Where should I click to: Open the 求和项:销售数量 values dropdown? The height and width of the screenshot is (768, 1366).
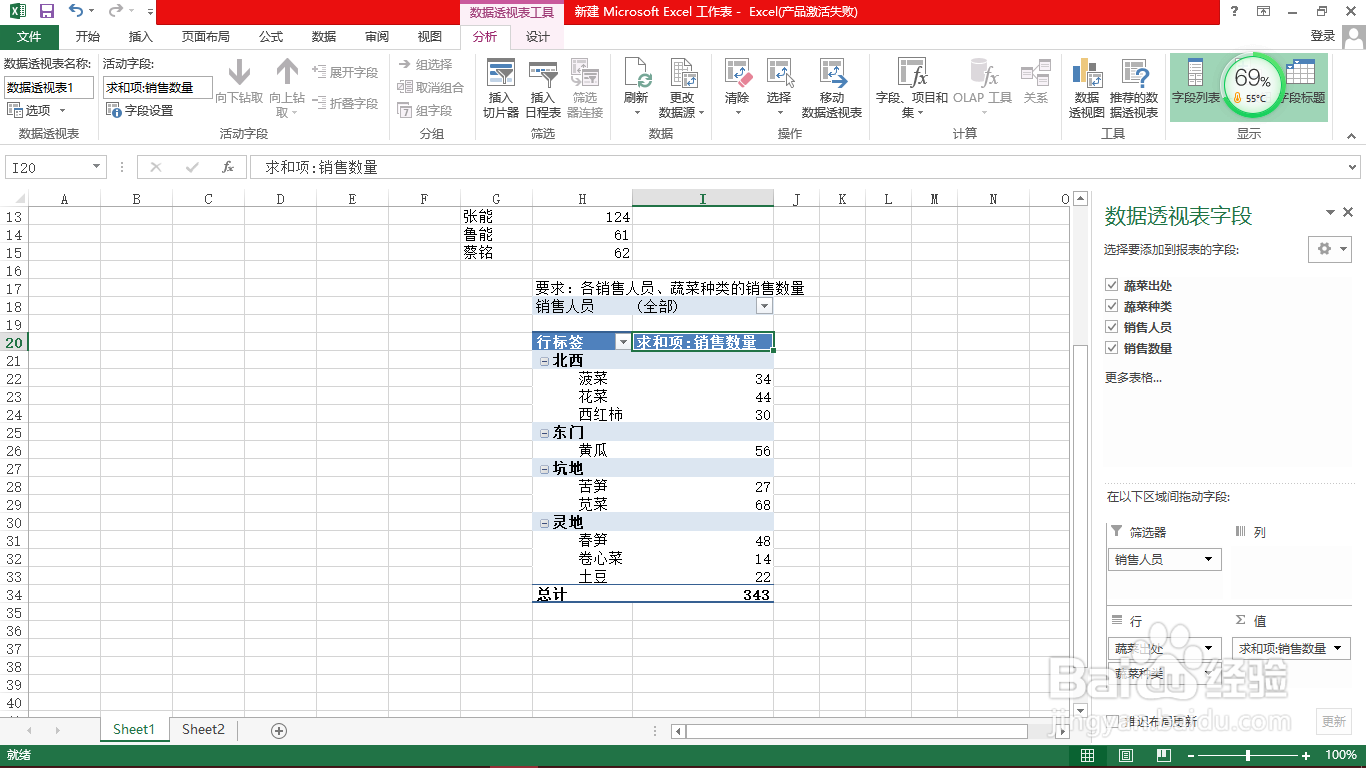[x=1340, y=648]
